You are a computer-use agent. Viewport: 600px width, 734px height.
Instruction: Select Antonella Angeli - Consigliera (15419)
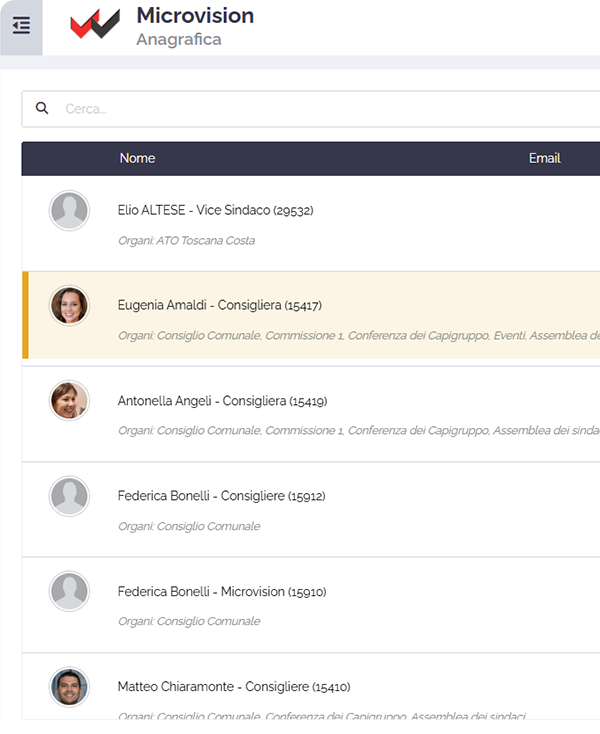221,401
